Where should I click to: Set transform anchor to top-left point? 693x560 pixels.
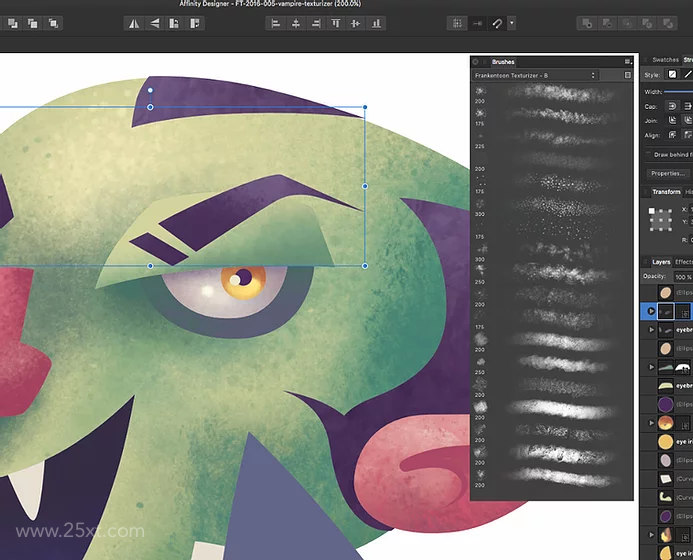(x=651, y=211)
